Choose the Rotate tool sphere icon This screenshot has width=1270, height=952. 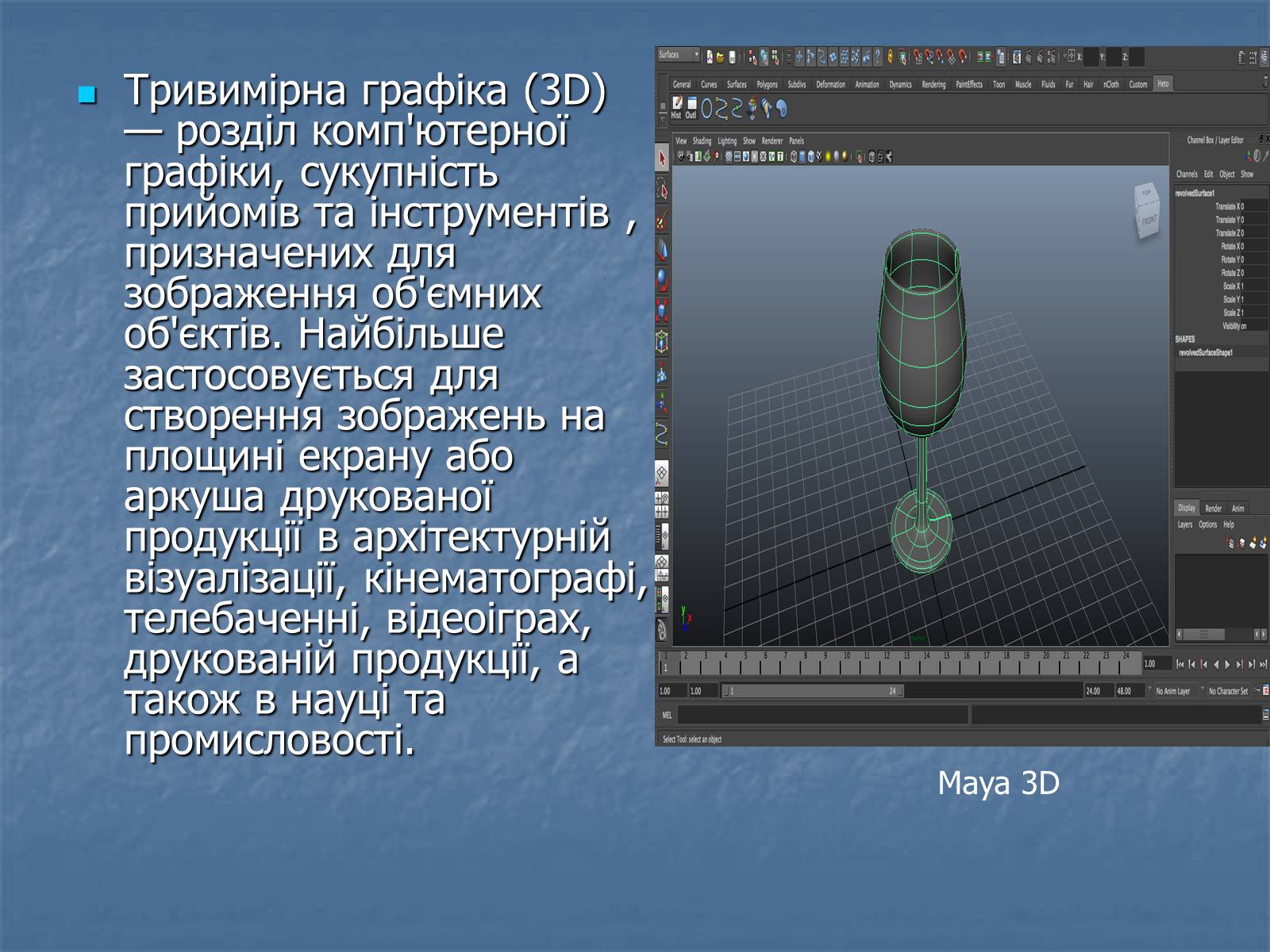662,280
